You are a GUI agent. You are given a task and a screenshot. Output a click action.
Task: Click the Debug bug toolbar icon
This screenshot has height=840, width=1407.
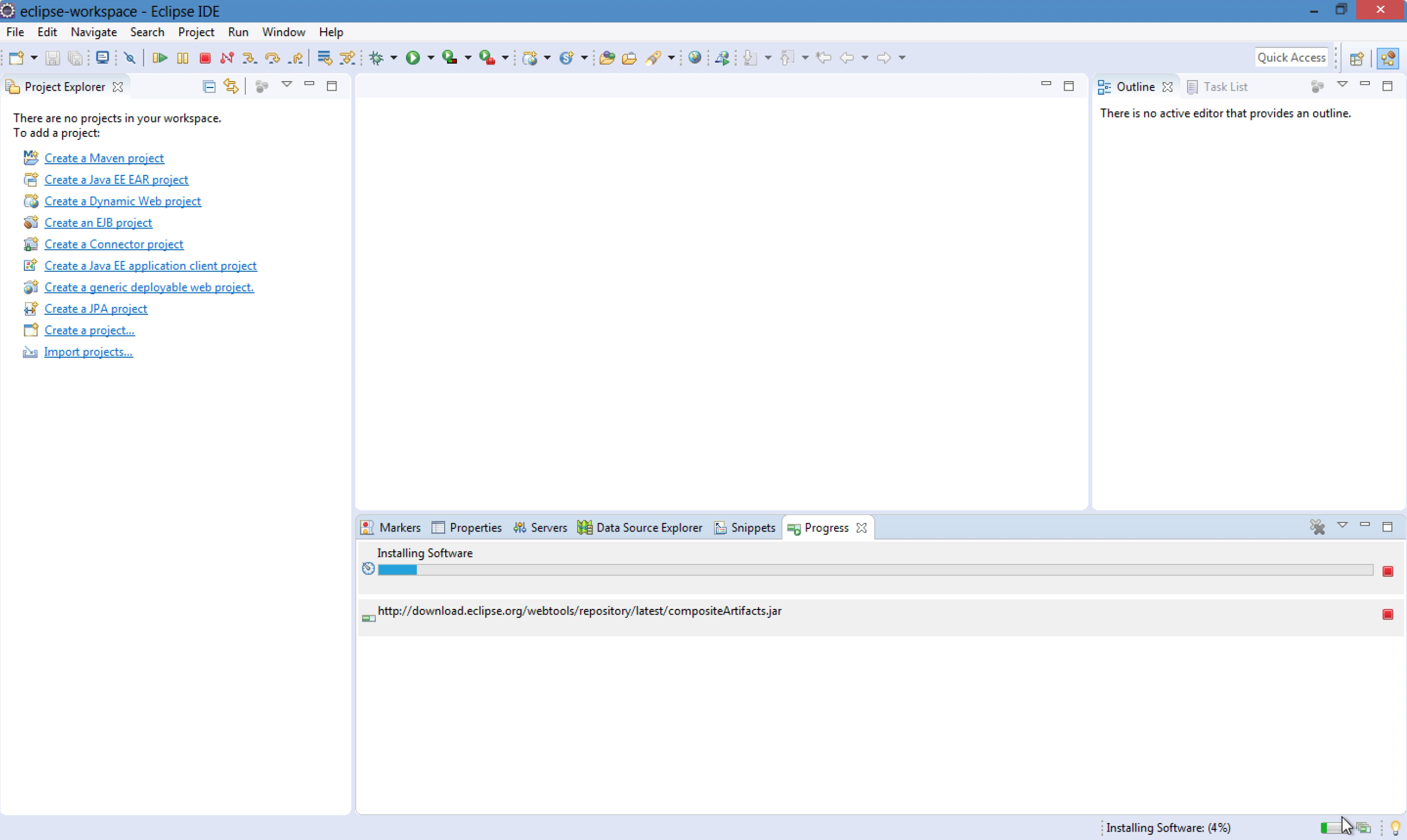click(376, 58)
